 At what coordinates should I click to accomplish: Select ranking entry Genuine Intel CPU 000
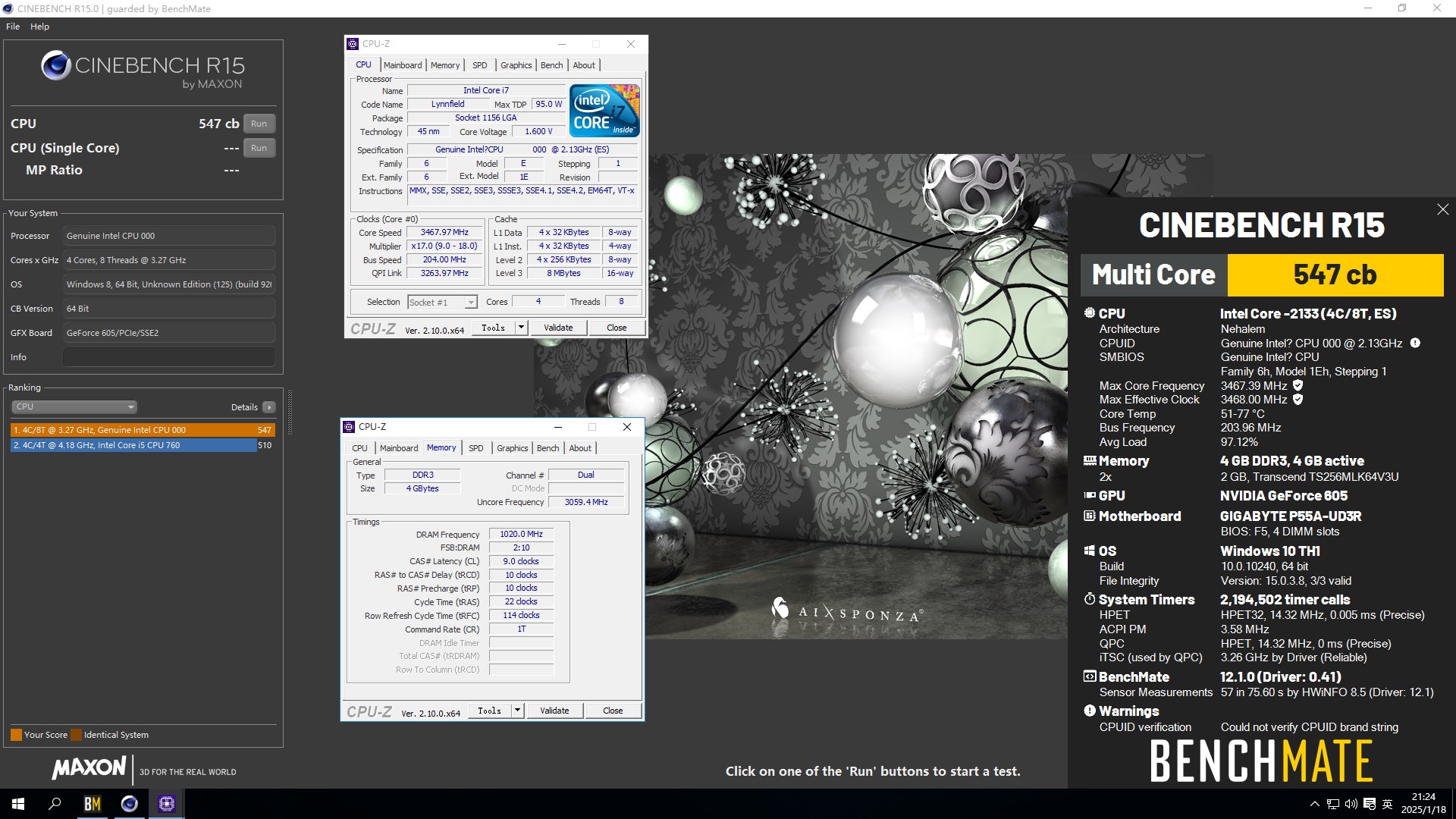pyautogui.click(x=143, y=430)
